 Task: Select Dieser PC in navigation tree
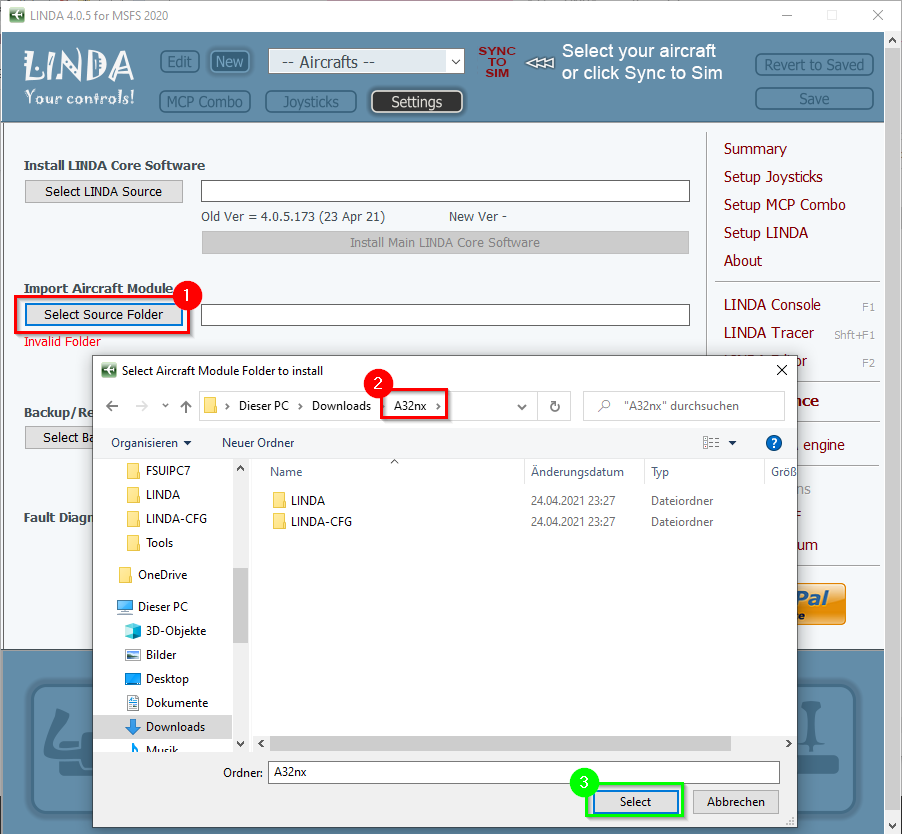point(162,607)
